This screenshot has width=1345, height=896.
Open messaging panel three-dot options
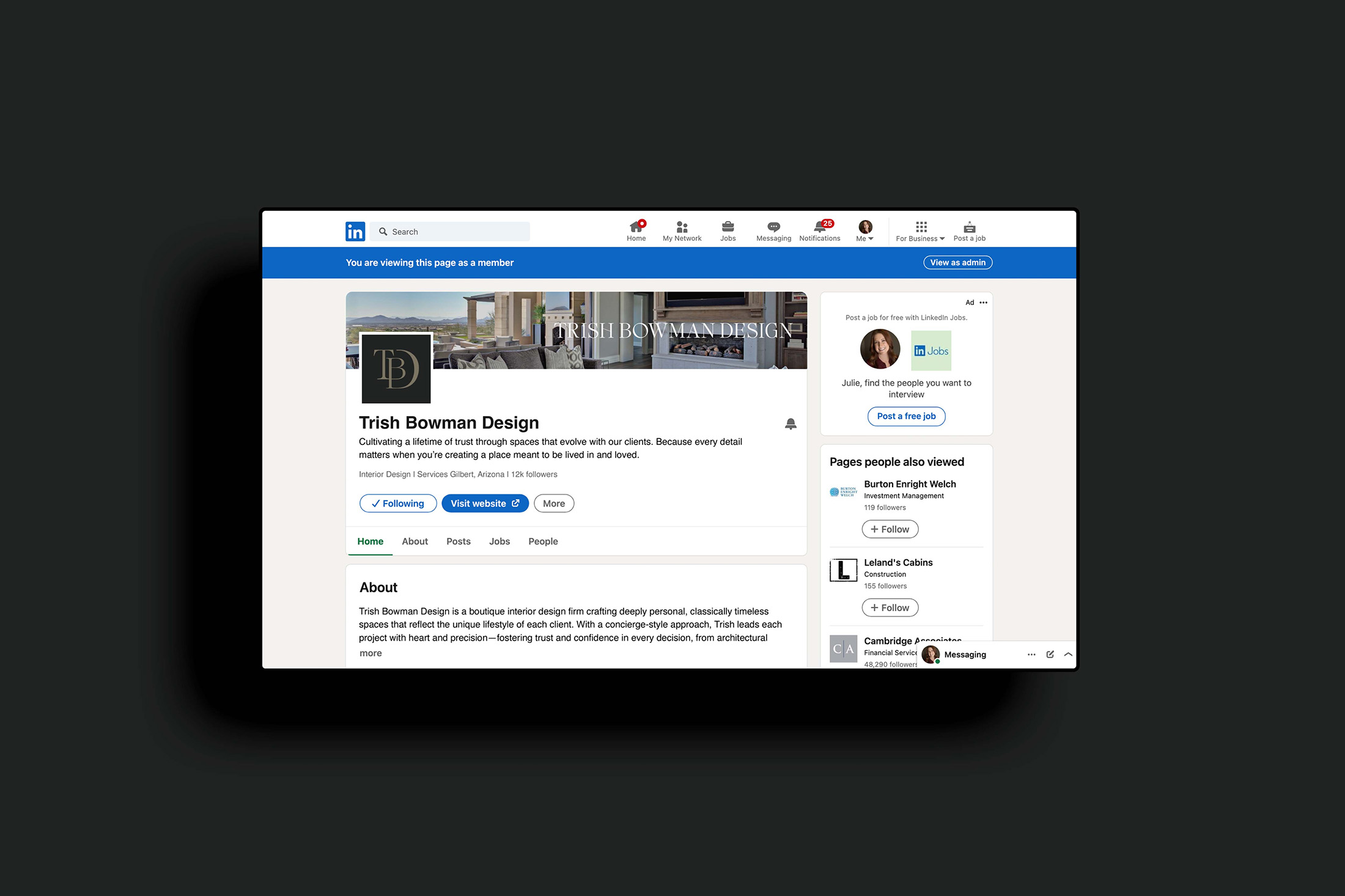1031,655
